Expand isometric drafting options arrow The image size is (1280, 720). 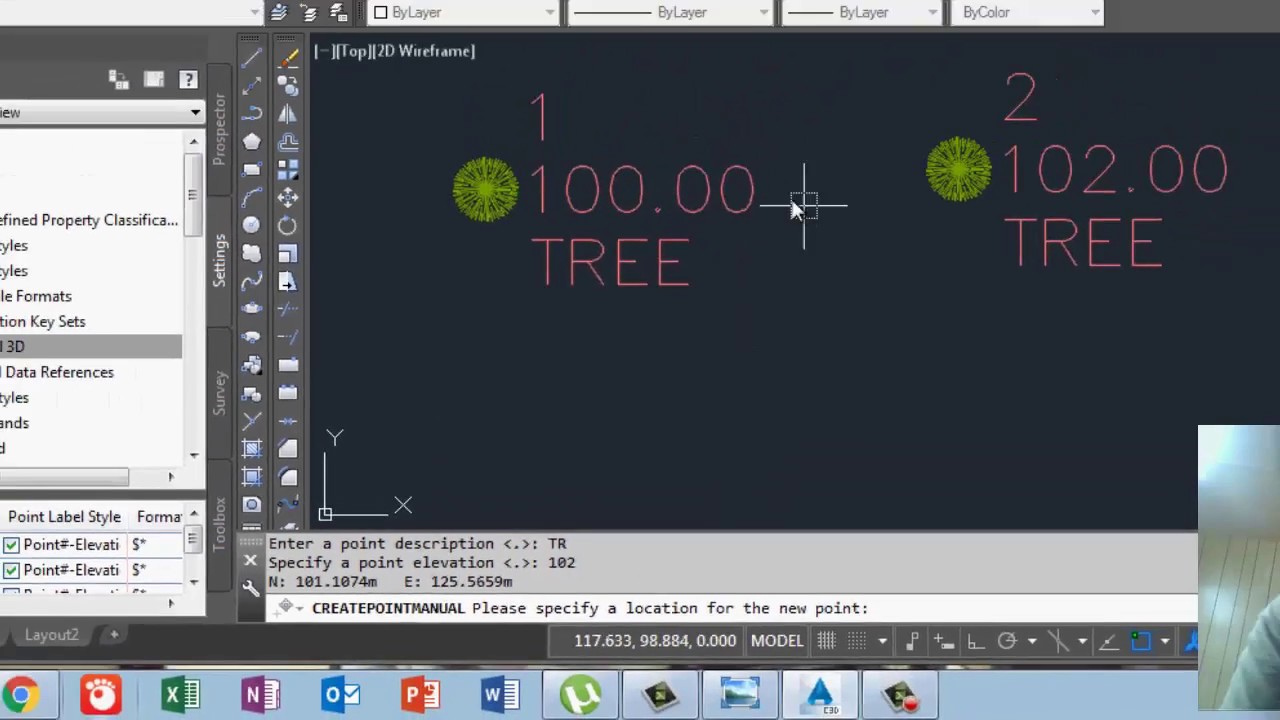click(x=1082, y=641)
